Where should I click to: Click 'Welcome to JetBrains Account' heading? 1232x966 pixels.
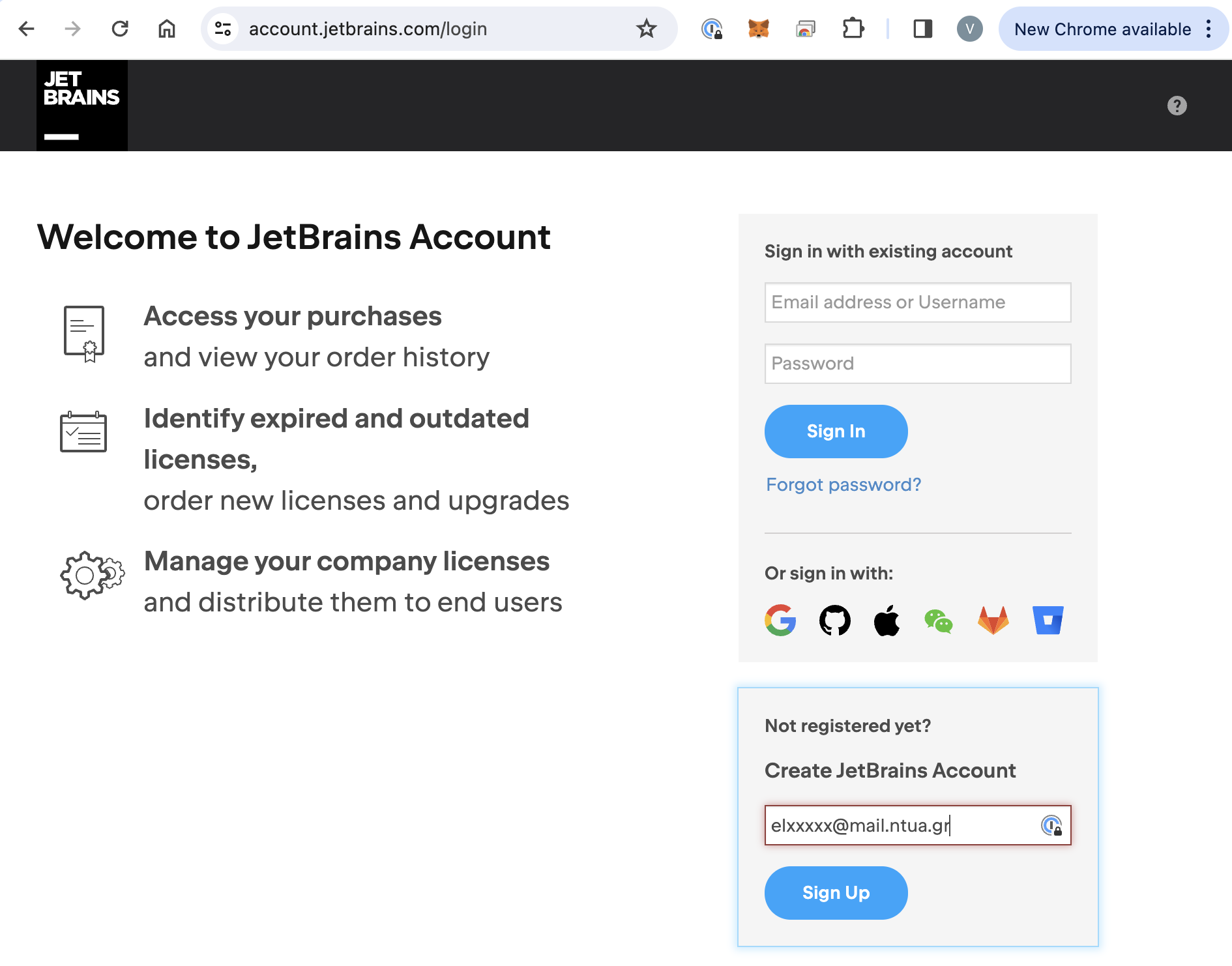pos(294,237)
